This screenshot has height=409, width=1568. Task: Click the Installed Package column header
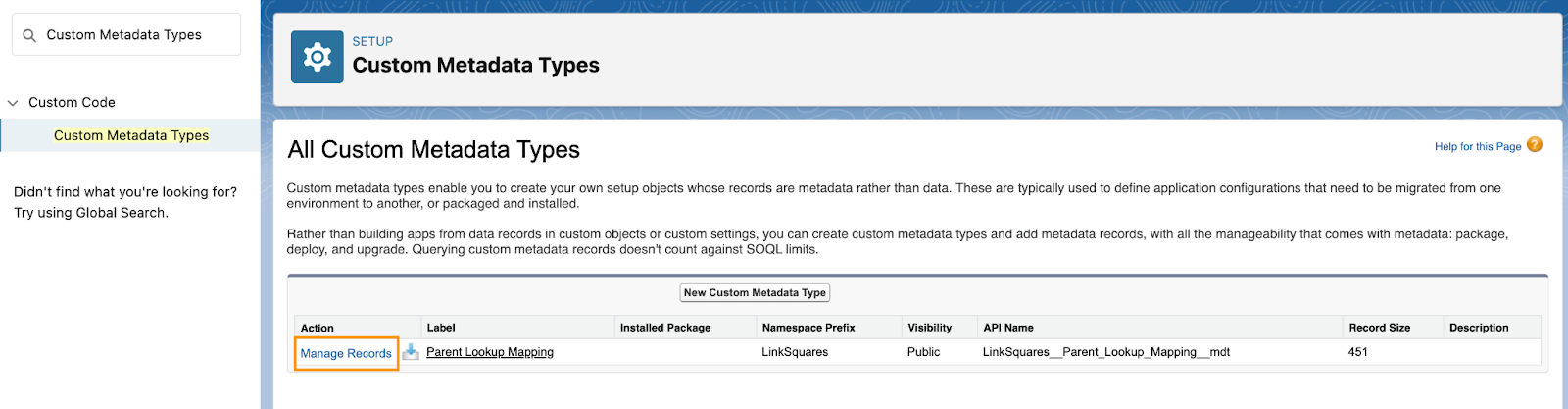point(665,328)
